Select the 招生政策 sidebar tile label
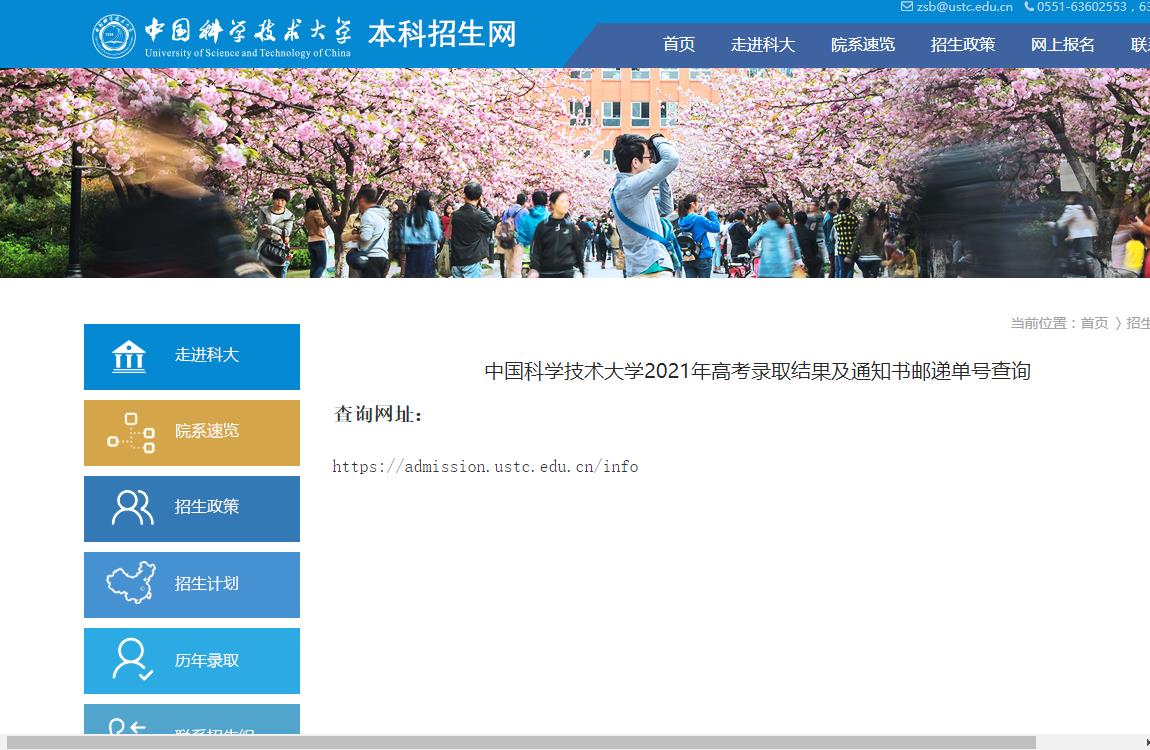The image size is (1150, 750). [x=207, y=507]
